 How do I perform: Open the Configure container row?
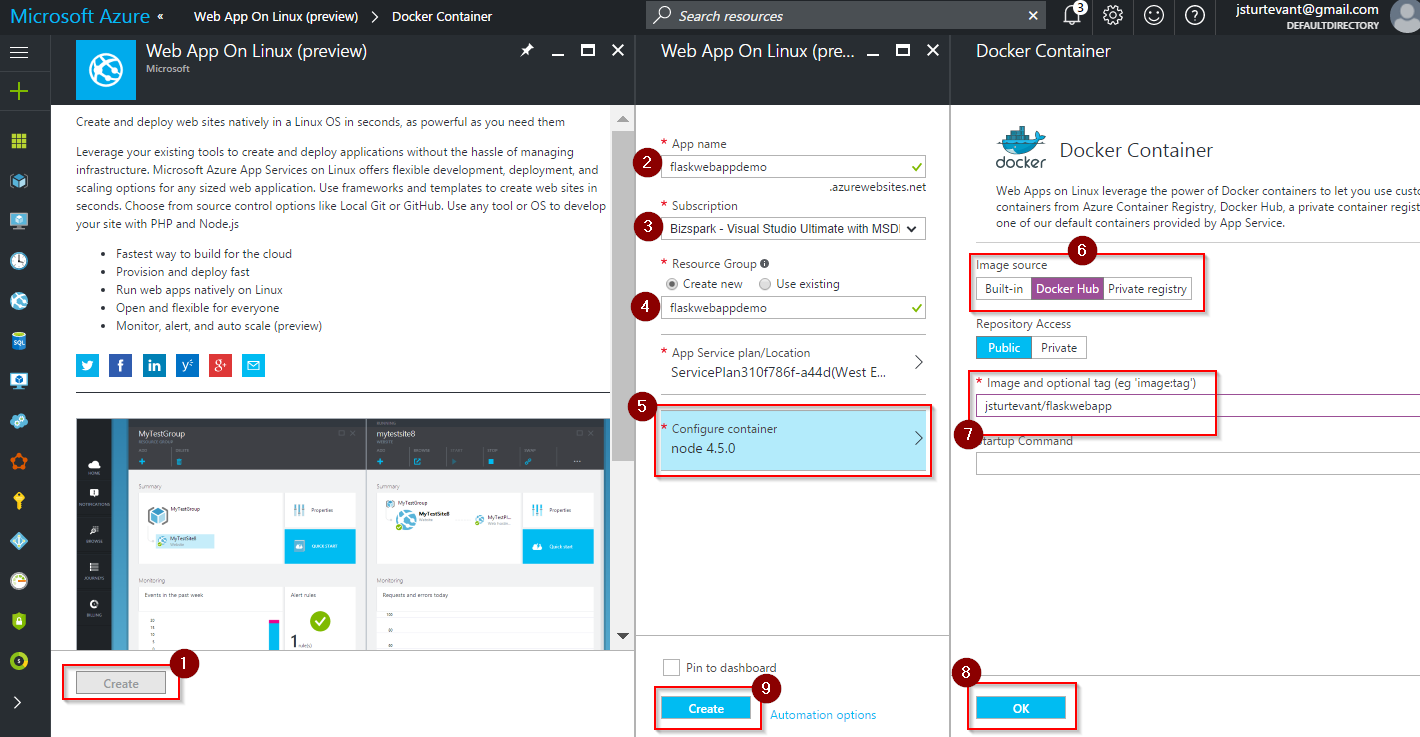(x=794, y=439)
